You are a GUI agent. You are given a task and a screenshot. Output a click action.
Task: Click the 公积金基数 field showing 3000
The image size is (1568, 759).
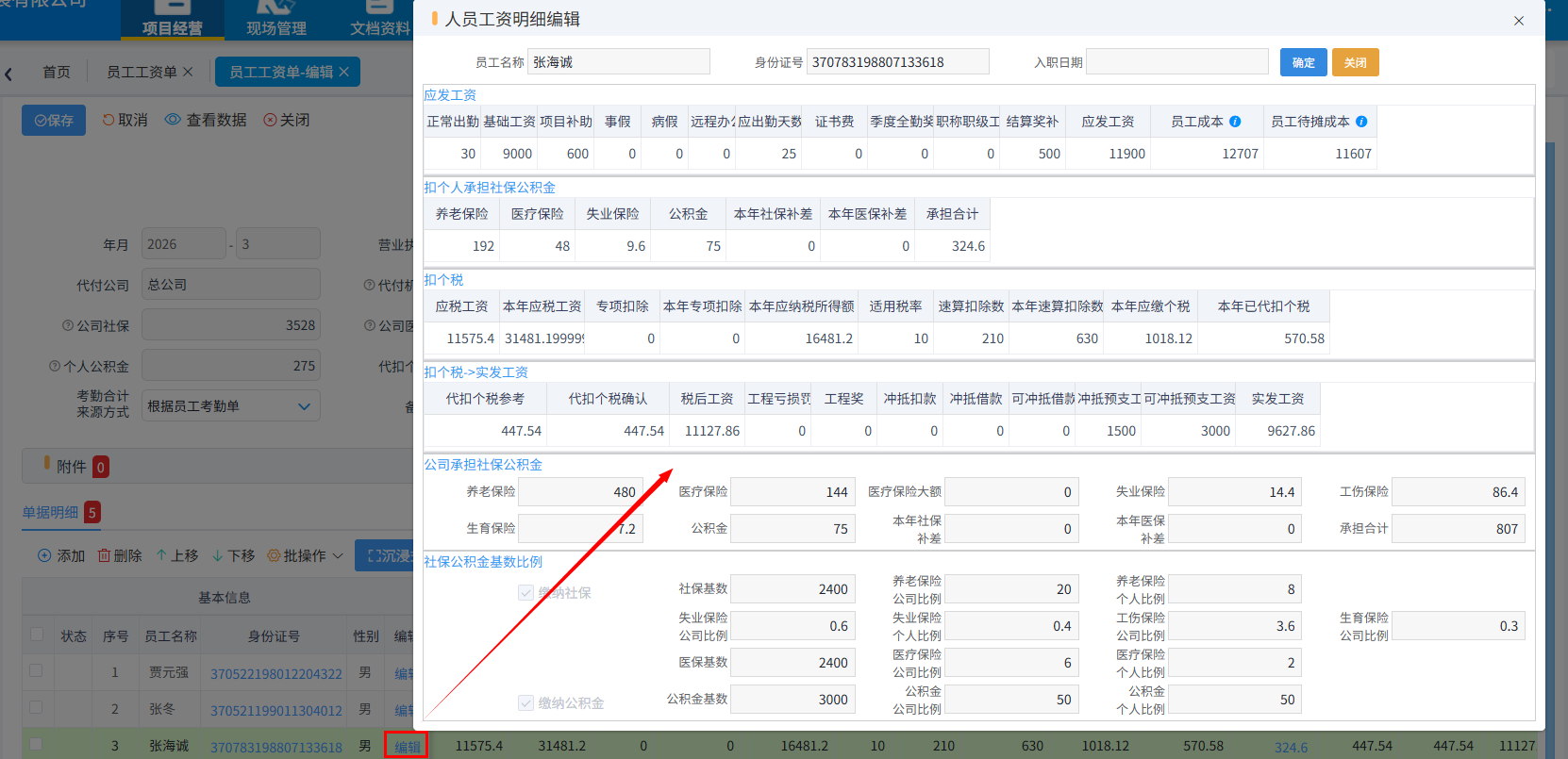793,700
